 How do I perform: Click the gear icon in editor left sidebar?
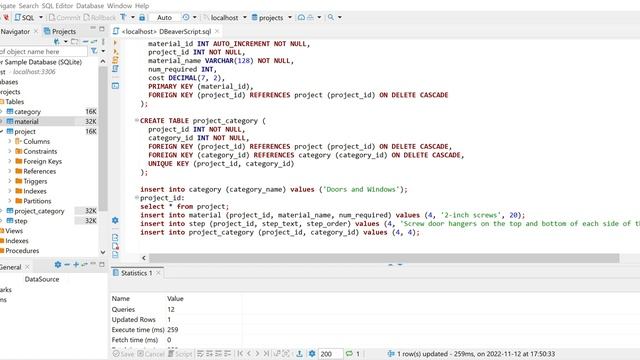[115, 220]
